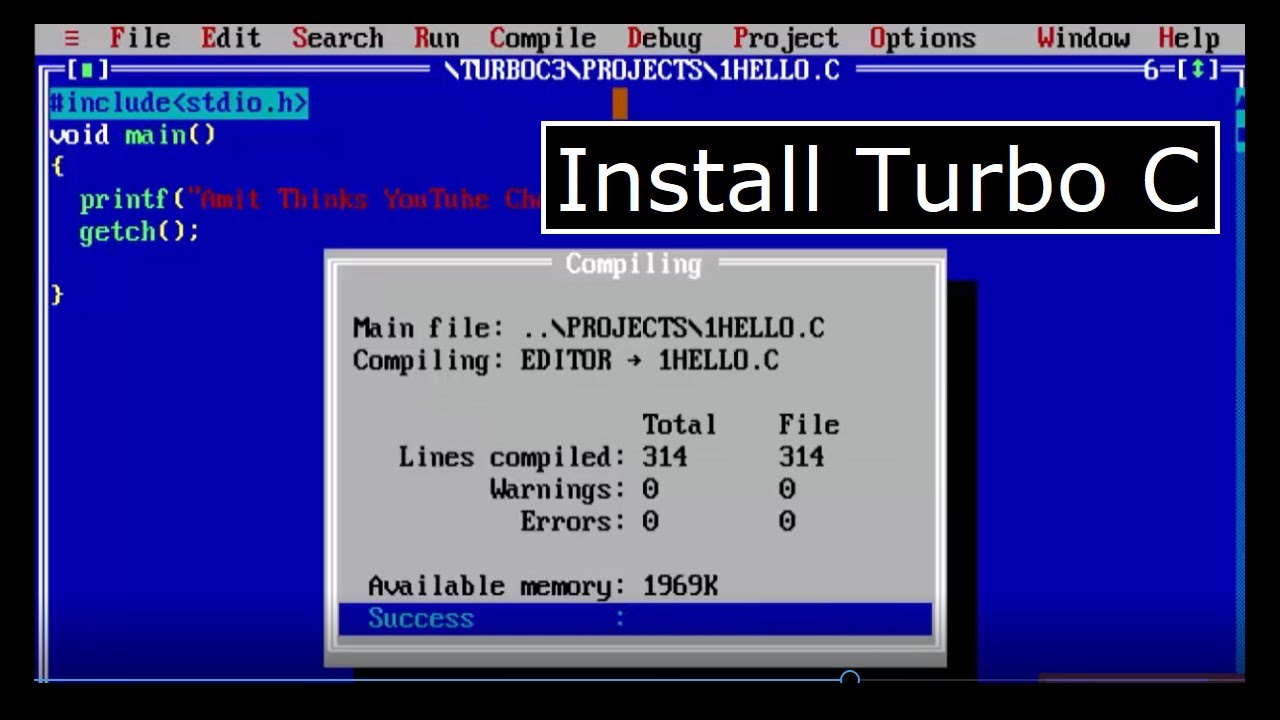Zoom the editor window with [↕] icon
This screenshot has height=720, width=1280.
1198,71
